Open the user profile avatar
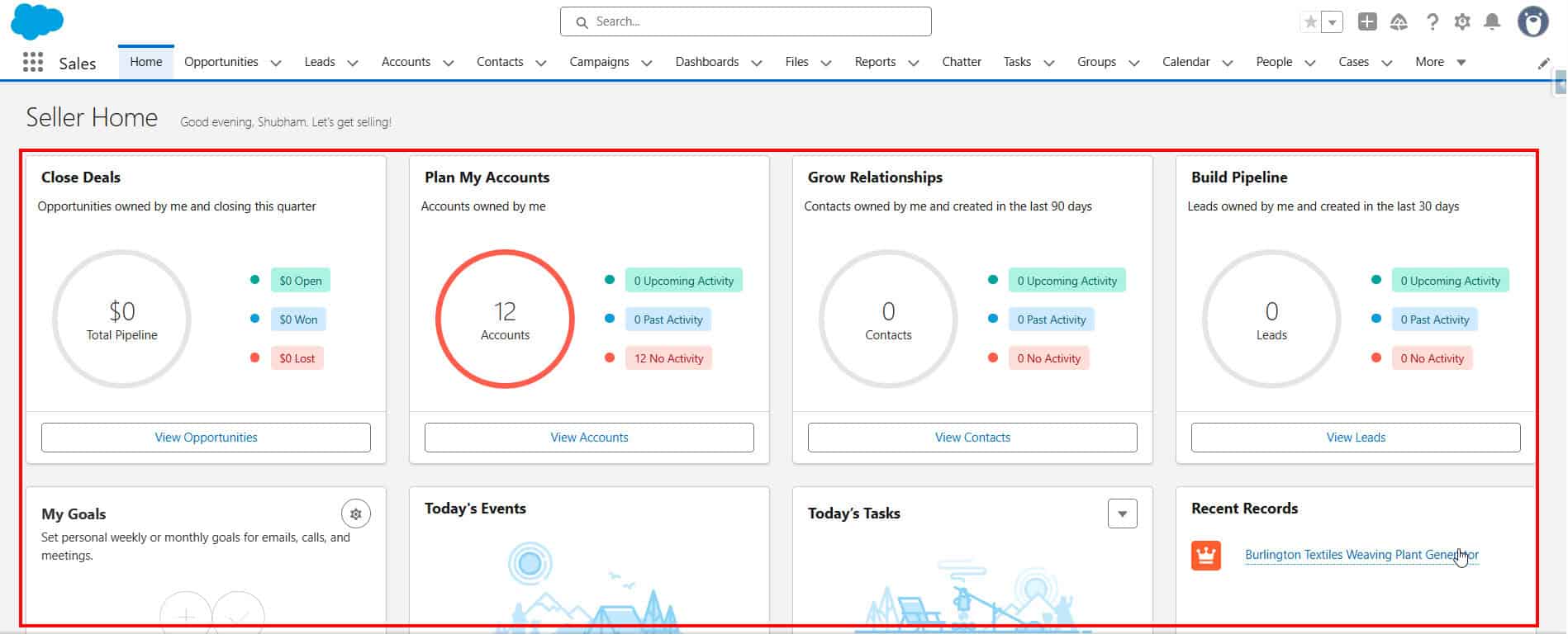The height and width of the screenshot is (639, 1568). pos(1533,21)
